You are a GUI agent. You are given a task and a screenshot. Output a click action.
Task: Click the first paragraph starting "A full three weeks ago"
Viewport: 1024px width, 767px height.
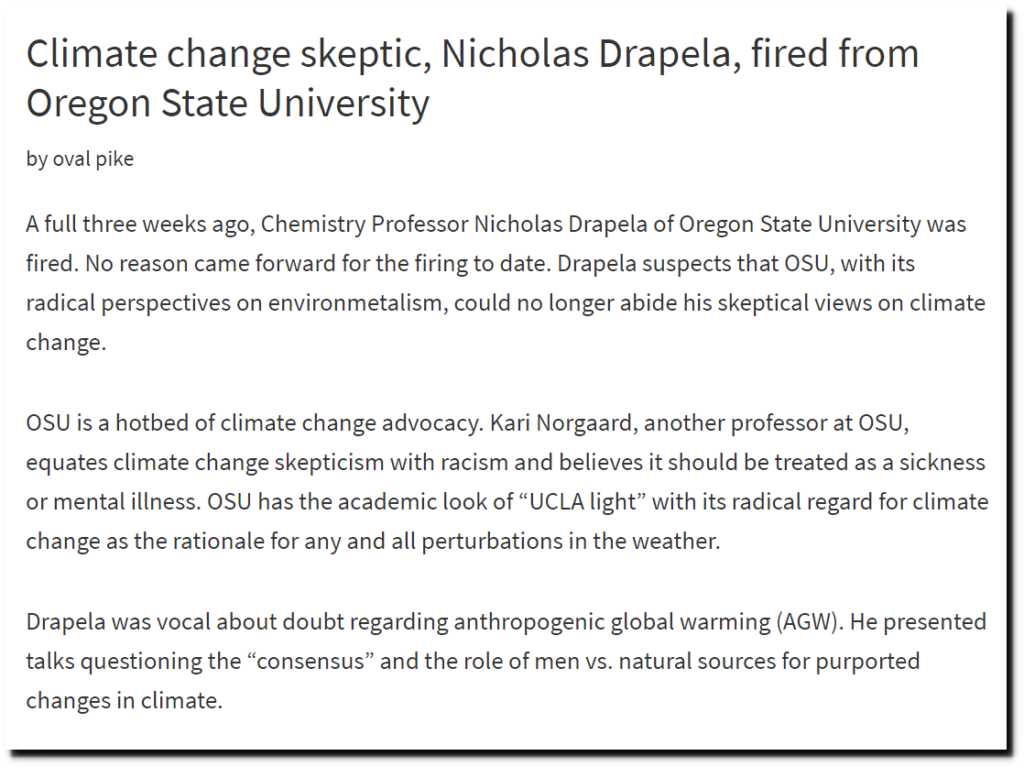click(505, 283)
